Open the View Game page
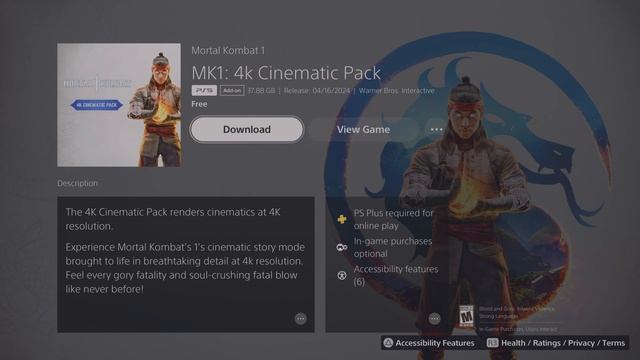Viewport: 640px width, 360px height. click(x=363, y=129)
